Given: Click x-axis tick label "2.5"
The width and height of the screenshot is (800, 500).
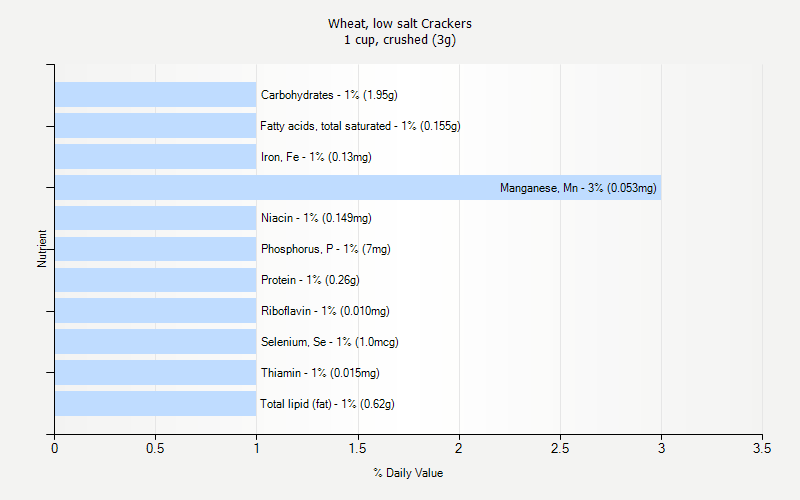Looking at the screenshot, I should (560, 448).
